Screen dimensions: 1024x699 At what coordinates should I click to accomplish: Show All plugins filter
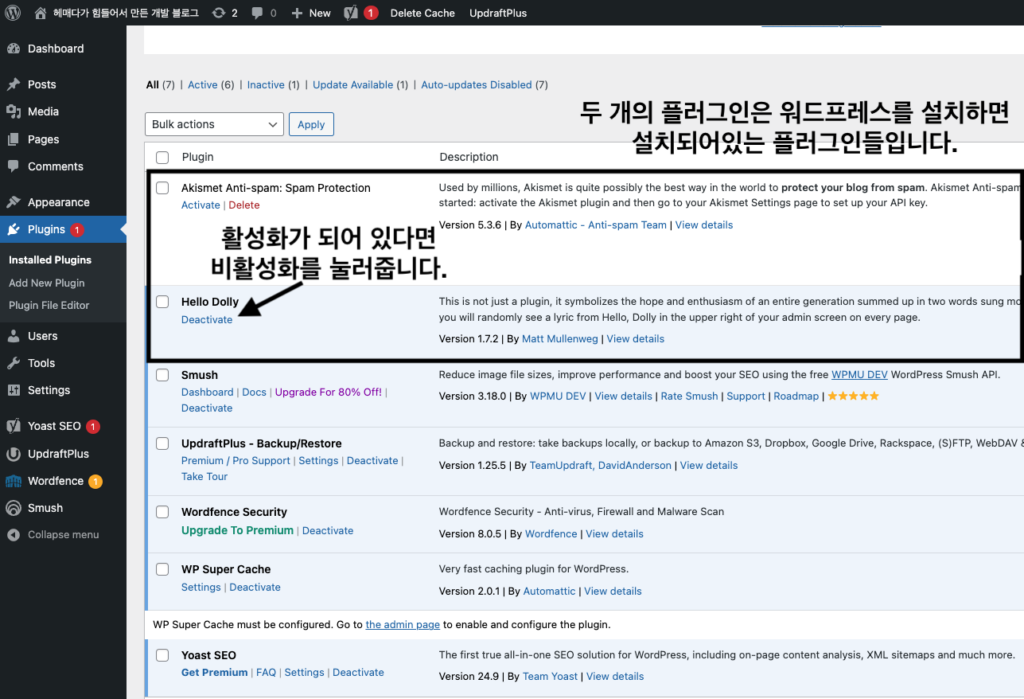(x=152, y=85)
